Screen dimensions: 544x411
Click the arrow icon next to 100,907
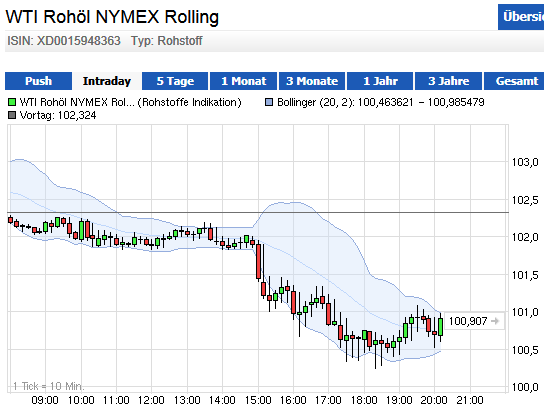(495, 321)
